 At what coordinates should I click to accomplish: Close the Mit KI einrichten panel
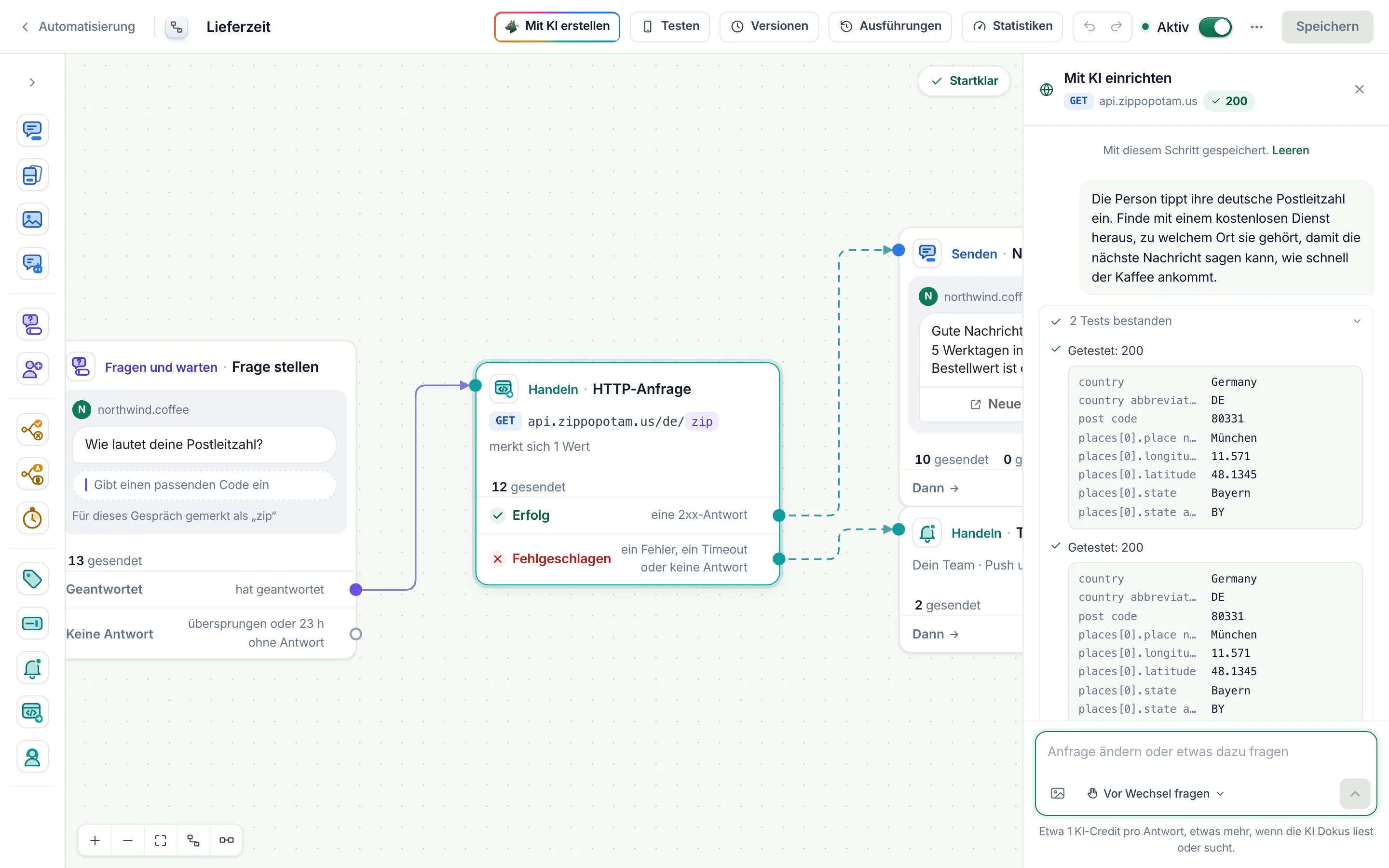pyautogui.click(x=1359, y=89)
